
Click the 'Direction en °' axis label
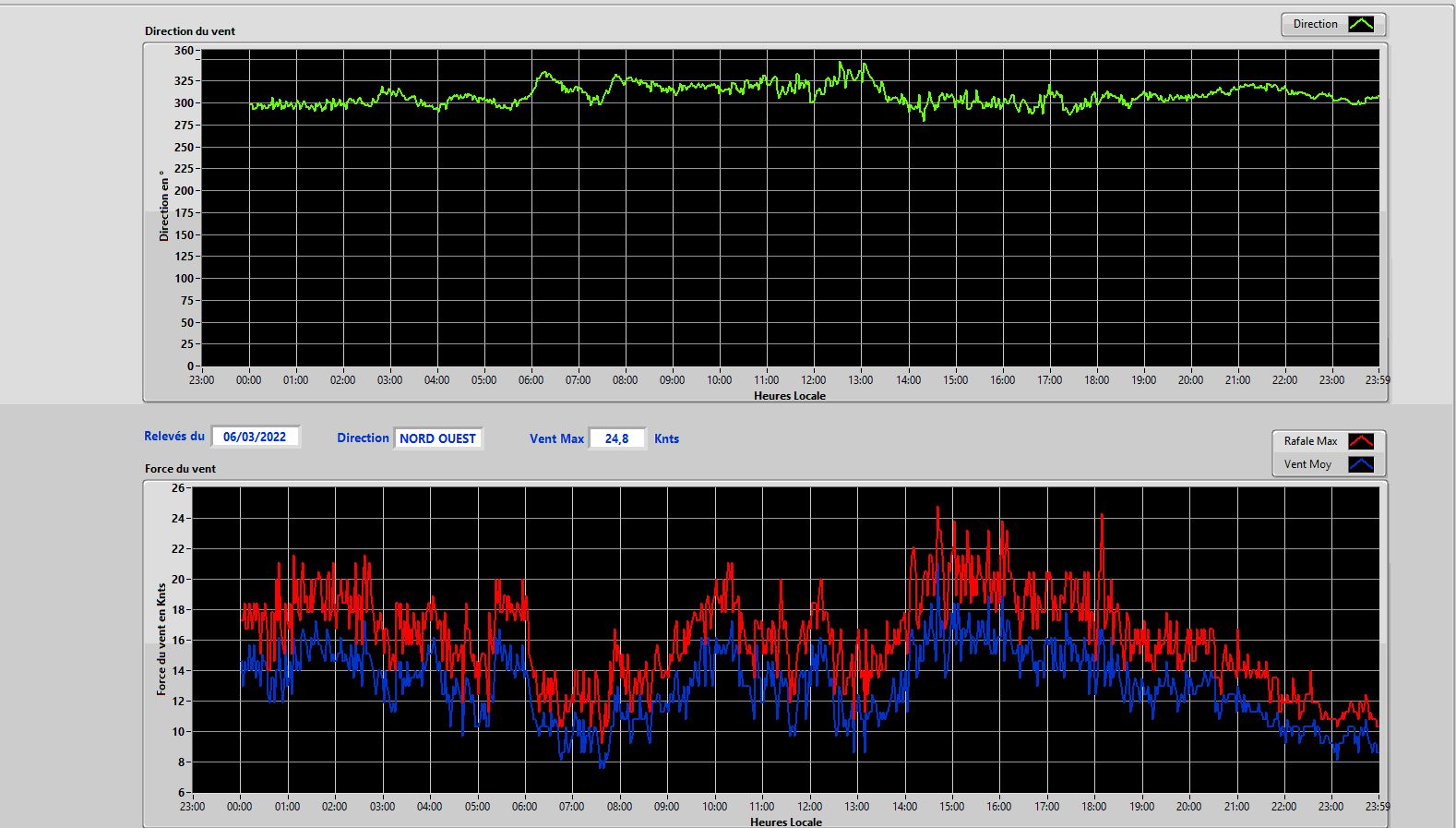(163, 206)
